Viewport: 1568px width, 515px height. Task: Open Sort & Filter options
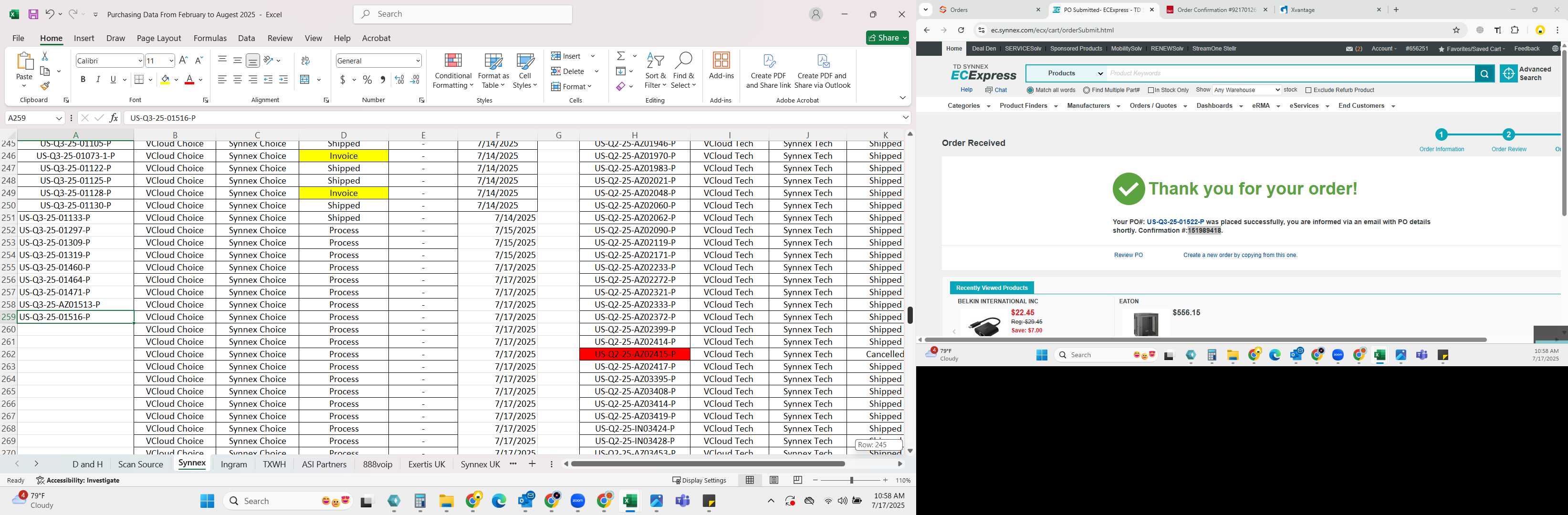click(656, 71)
